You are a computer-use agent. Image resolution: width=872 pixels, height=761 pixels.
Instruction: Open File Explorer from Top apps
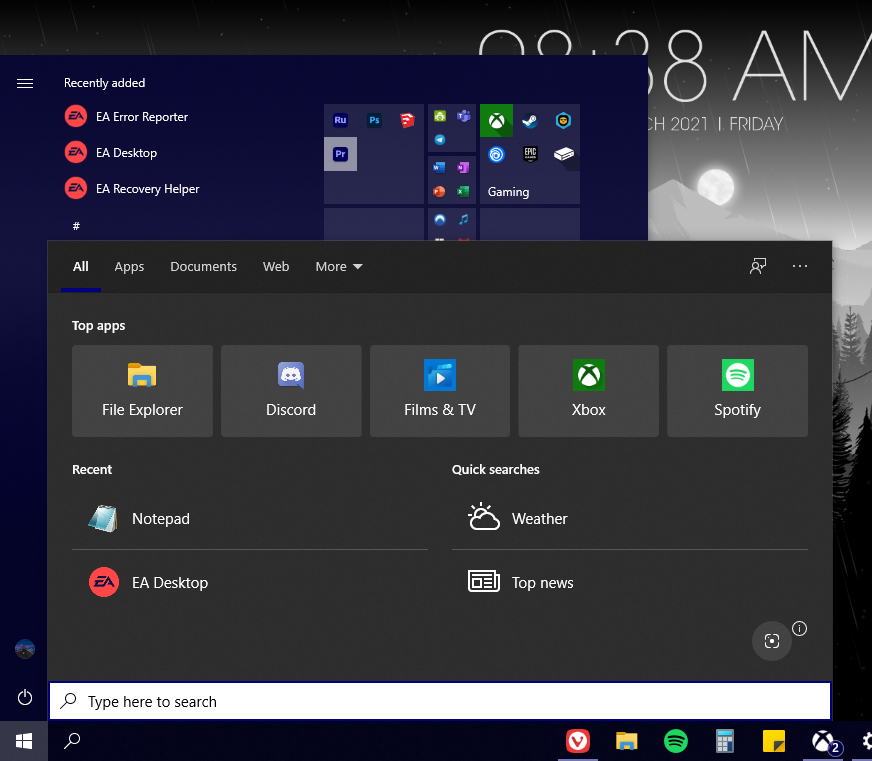(142, 391)
